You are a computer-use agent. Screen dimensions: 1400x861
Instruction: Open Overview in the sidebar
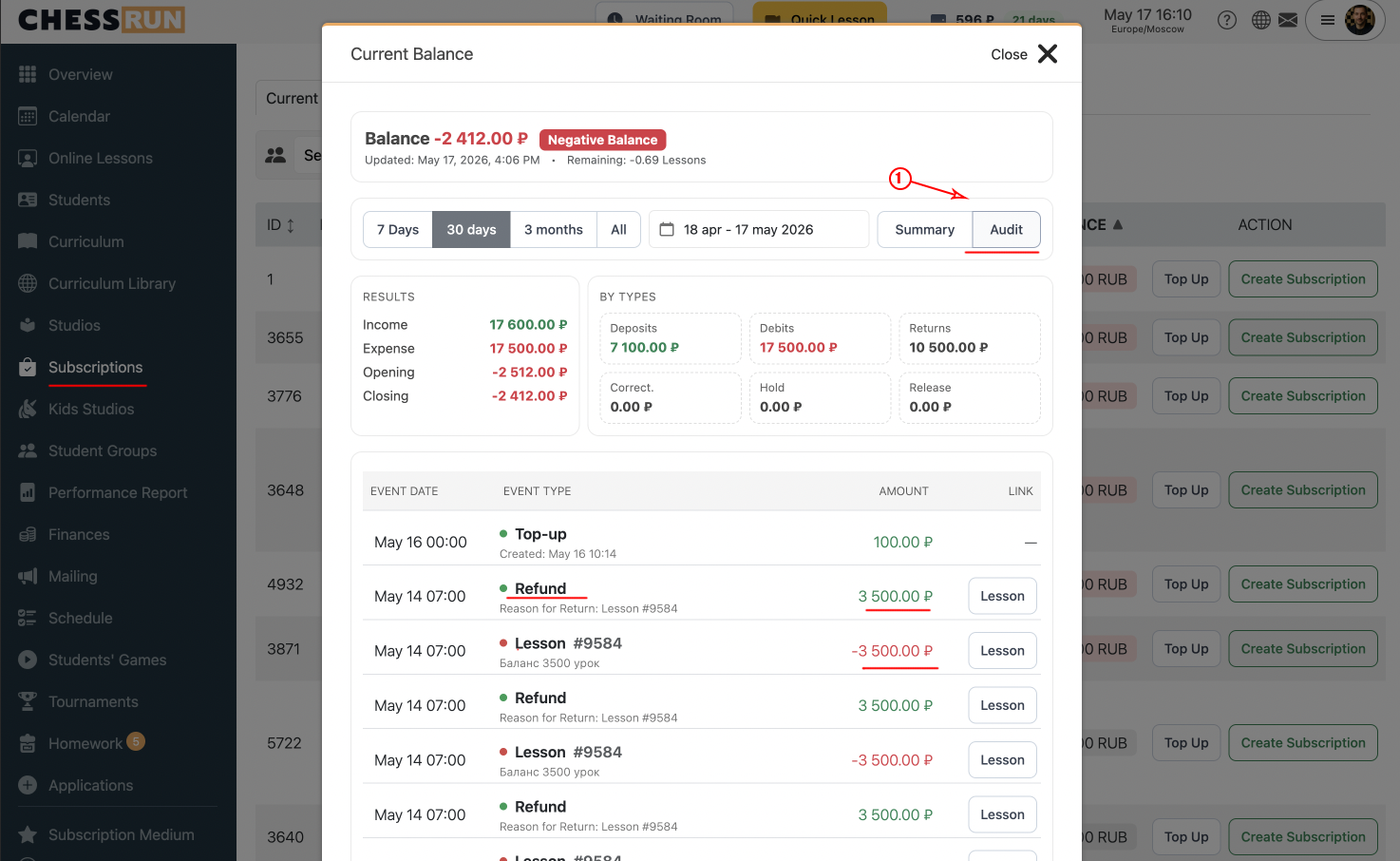tap(80, 74)
